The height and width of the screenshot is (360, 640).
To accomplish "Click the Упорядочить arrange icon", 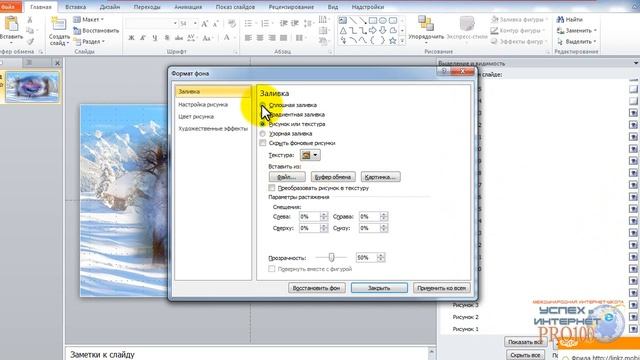I will [x=426, y=24].
